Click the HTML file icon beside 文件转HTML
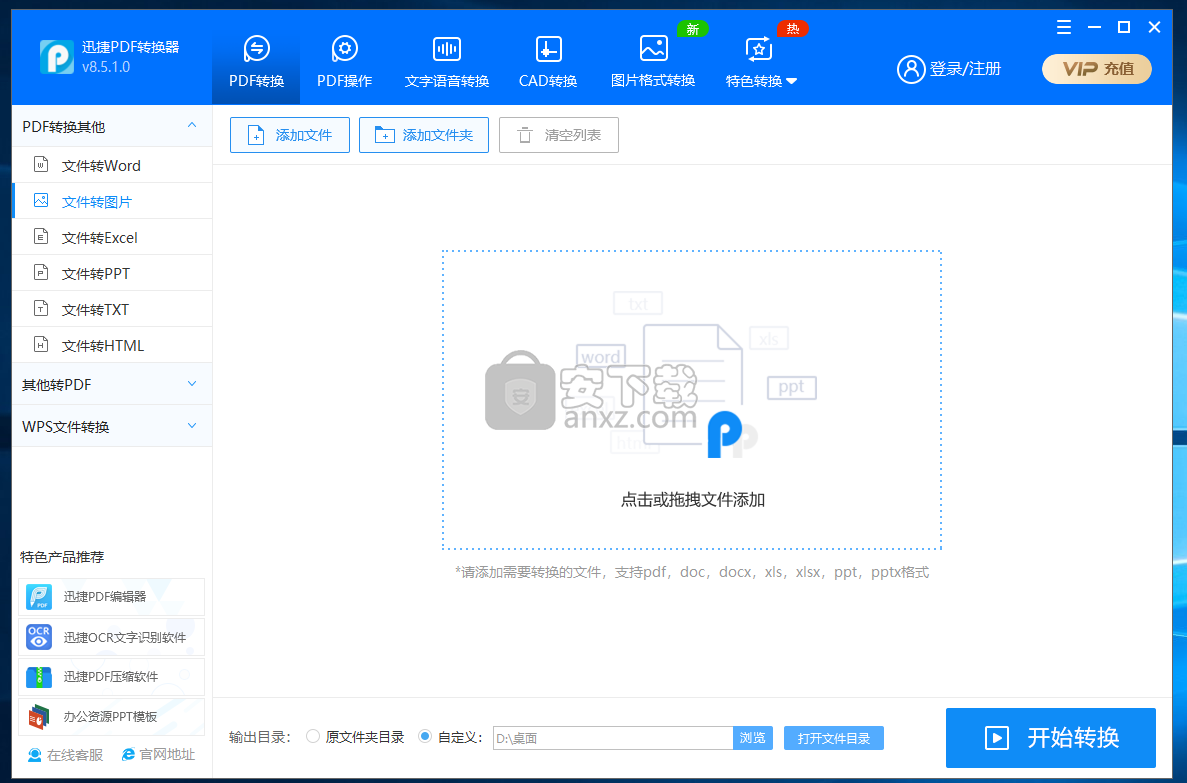This screenshot has height=783, width=1187. pyautogui.click(x=42, y=345)
